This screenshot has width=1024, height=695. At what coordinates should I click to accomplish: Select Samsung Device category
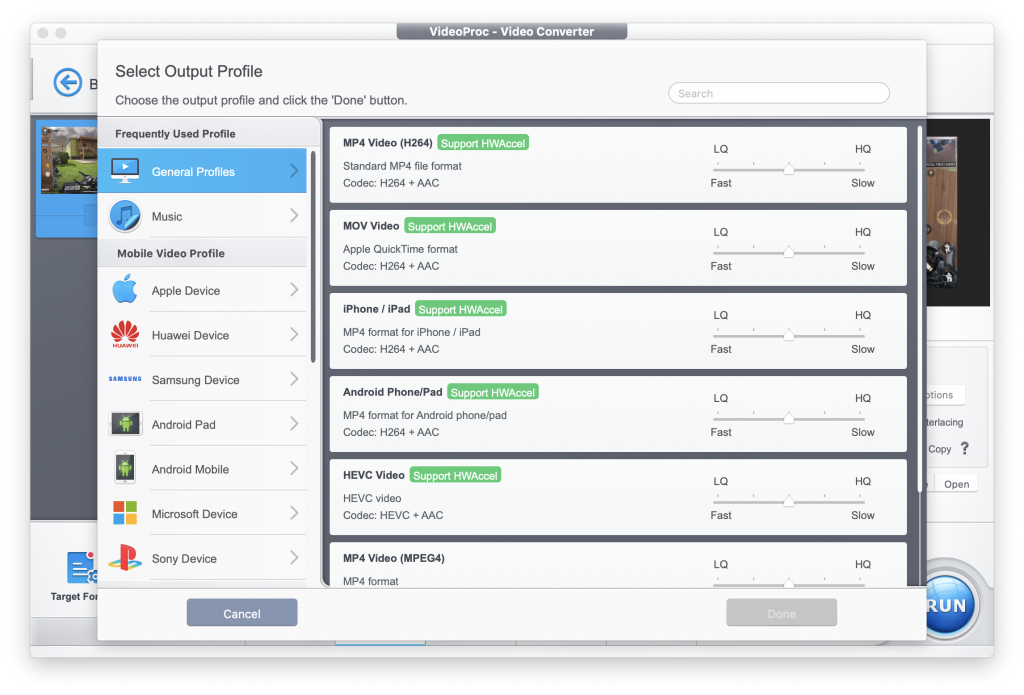click(x=202, y=380)
